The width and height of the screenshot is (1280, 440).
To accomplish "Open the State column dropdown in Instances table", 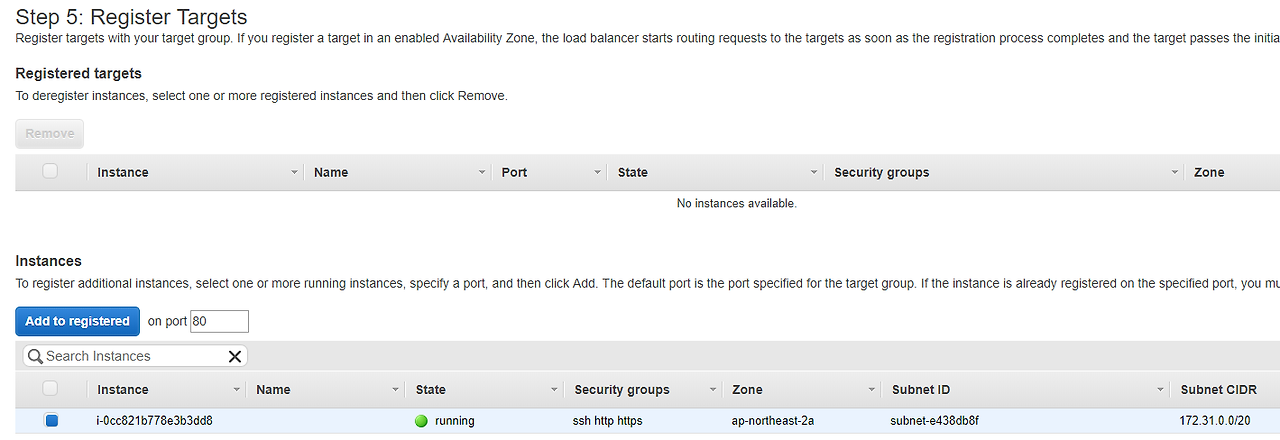I will pyautogui.click(x=554, y=390).
